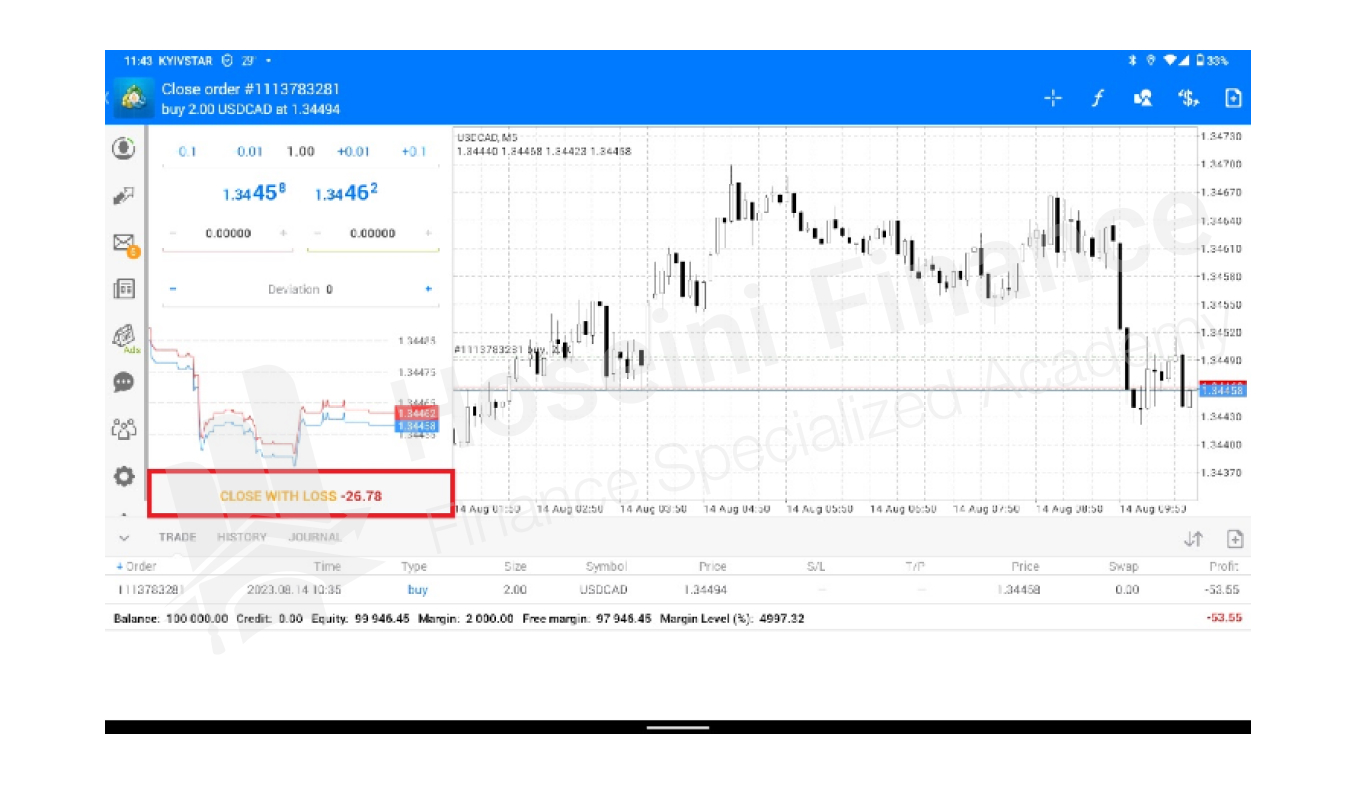
Task: Open the accounts icon in sidebar
Action: point(123,148)
